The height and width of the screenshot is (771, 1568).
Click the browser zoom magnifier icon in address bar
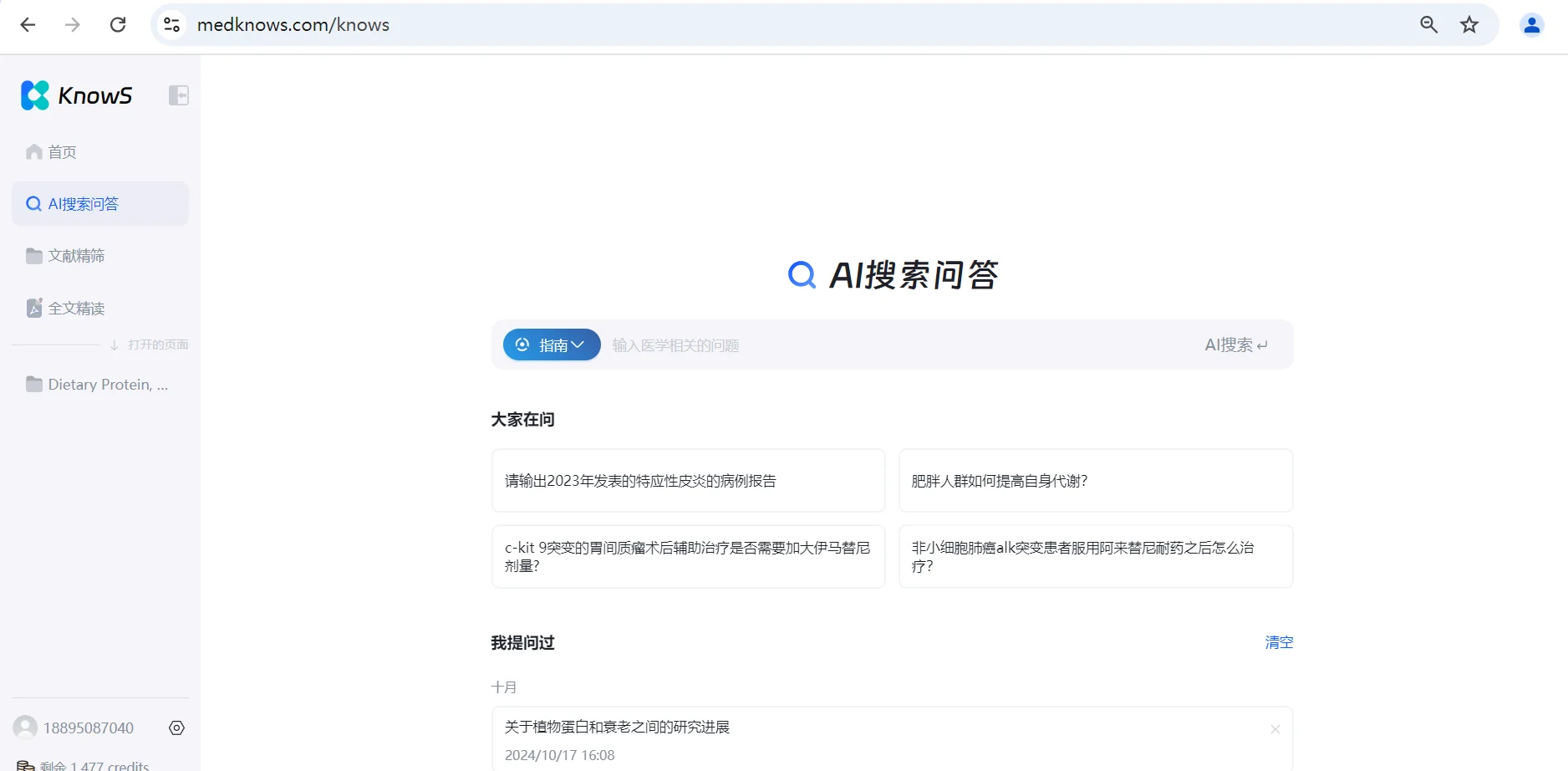[1428, 24]
